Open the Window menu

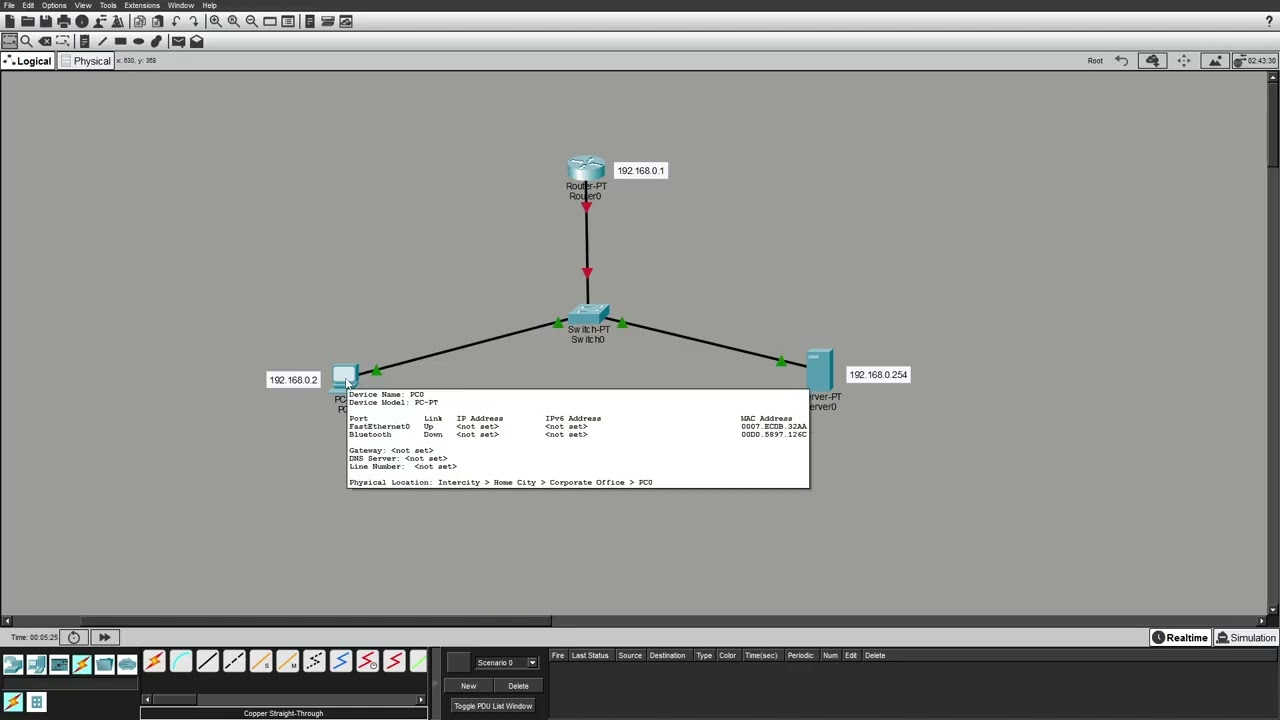(x=181, y=6)
